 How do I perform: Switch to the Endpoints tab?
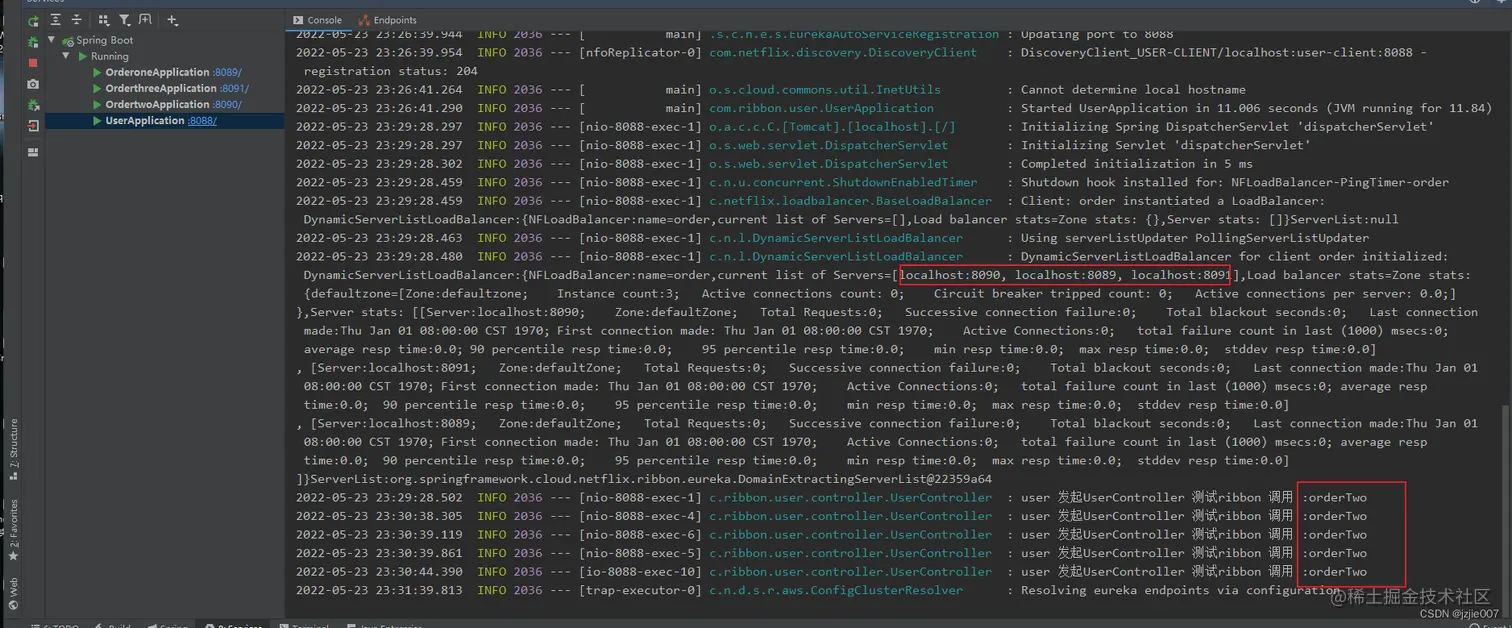point(388,20)
